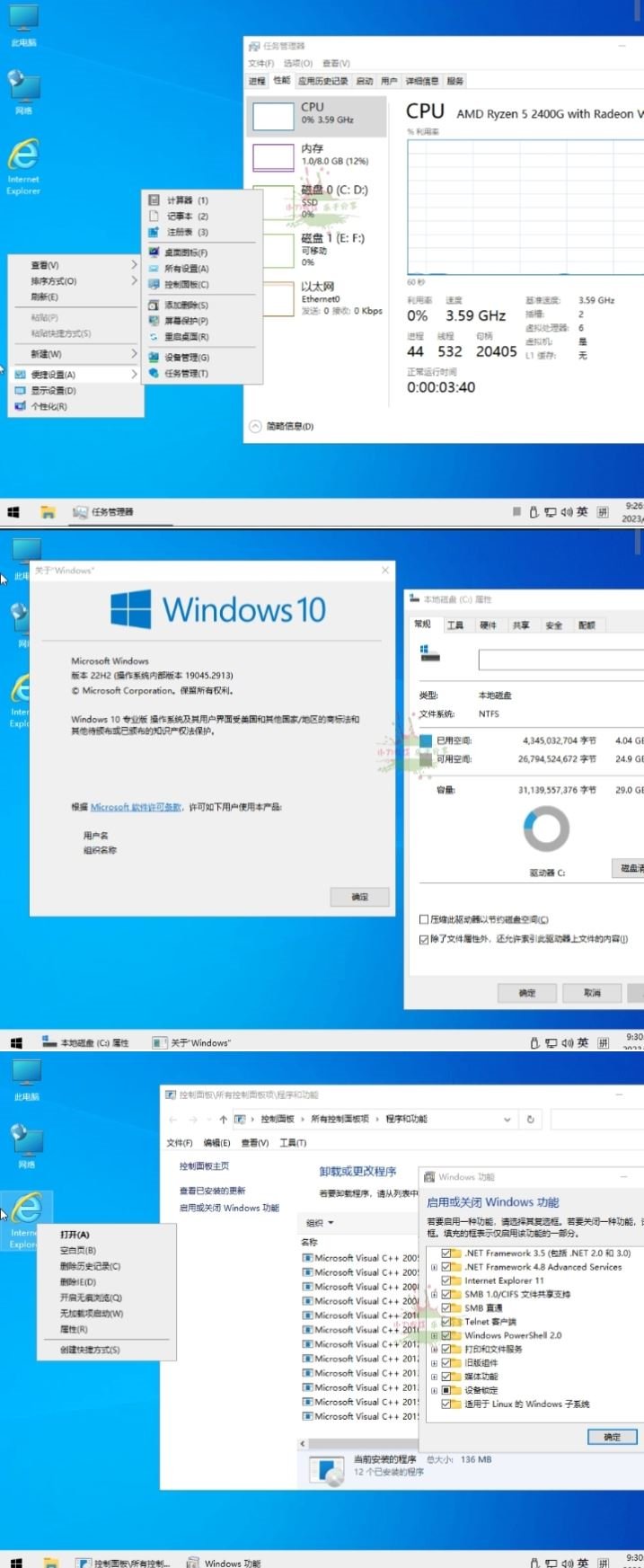Toggle the Internet Explorer 11 feature checkbox
The width and height of the screenshot is (644, 1568).
click(x=446, y=1280)
